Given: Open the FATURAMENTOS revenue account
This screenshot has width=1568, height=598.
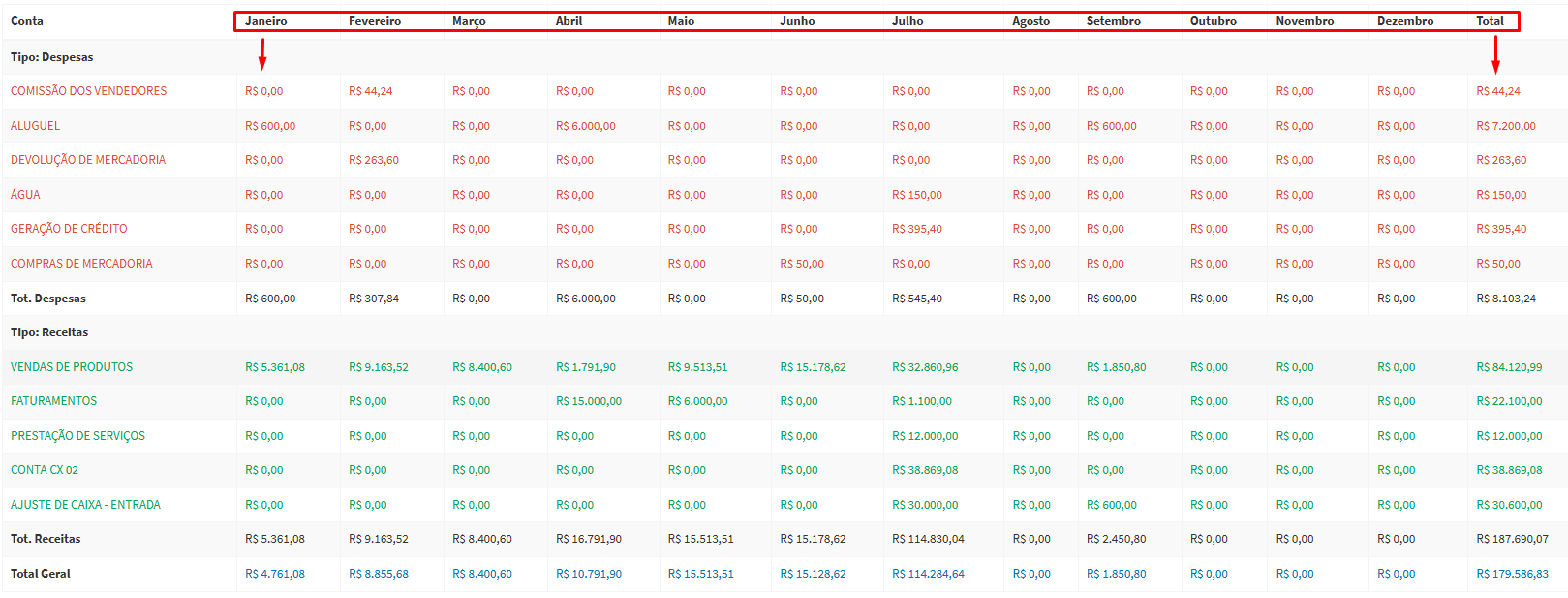Looking at the screenshot, I should tap(53, 401).
